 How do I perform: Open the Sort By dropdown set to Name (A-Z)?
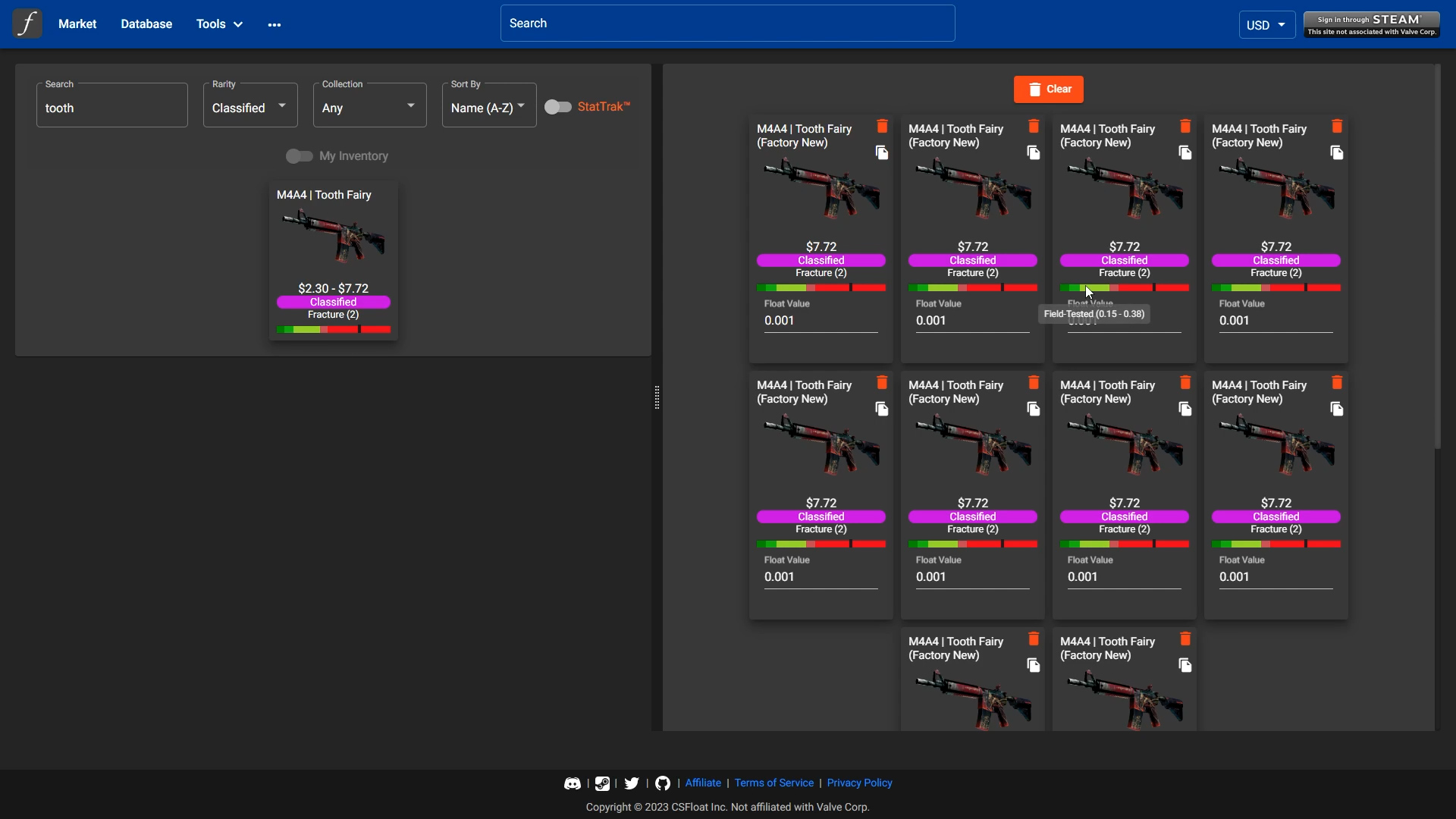pos(488,107)
